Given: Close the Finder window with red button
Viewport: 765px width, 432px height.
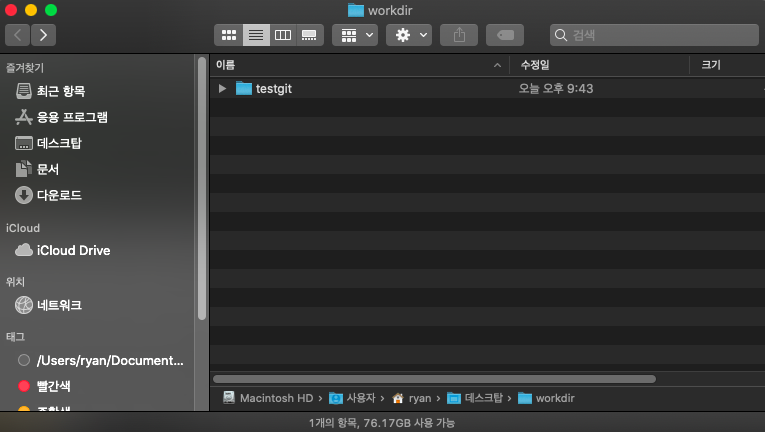Looking at the screenshot, I should (x=11, y=10).
